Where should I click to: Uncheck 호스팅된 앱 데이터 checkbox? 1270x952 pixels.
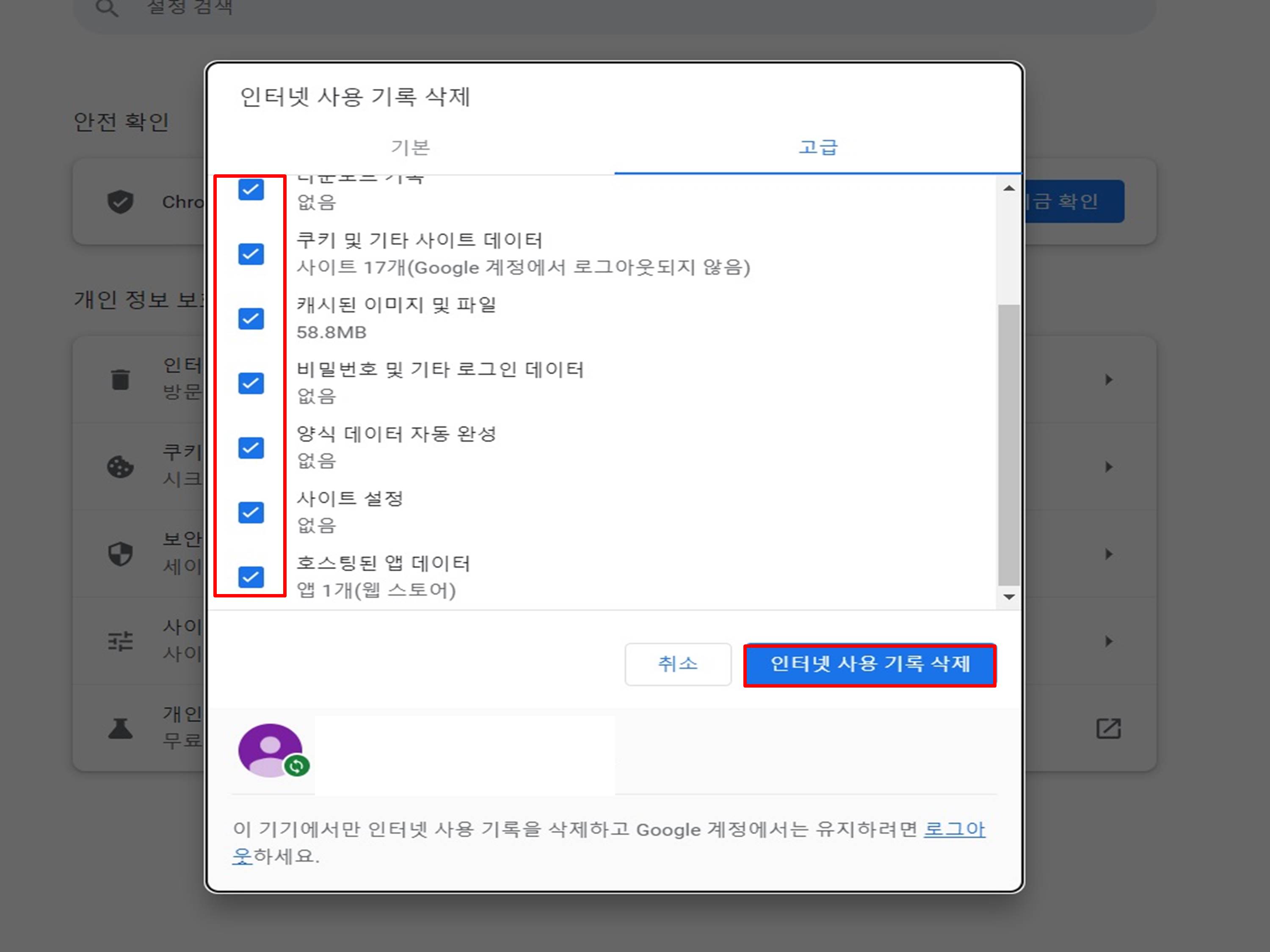pyautogui.click(x=251, y=577)
